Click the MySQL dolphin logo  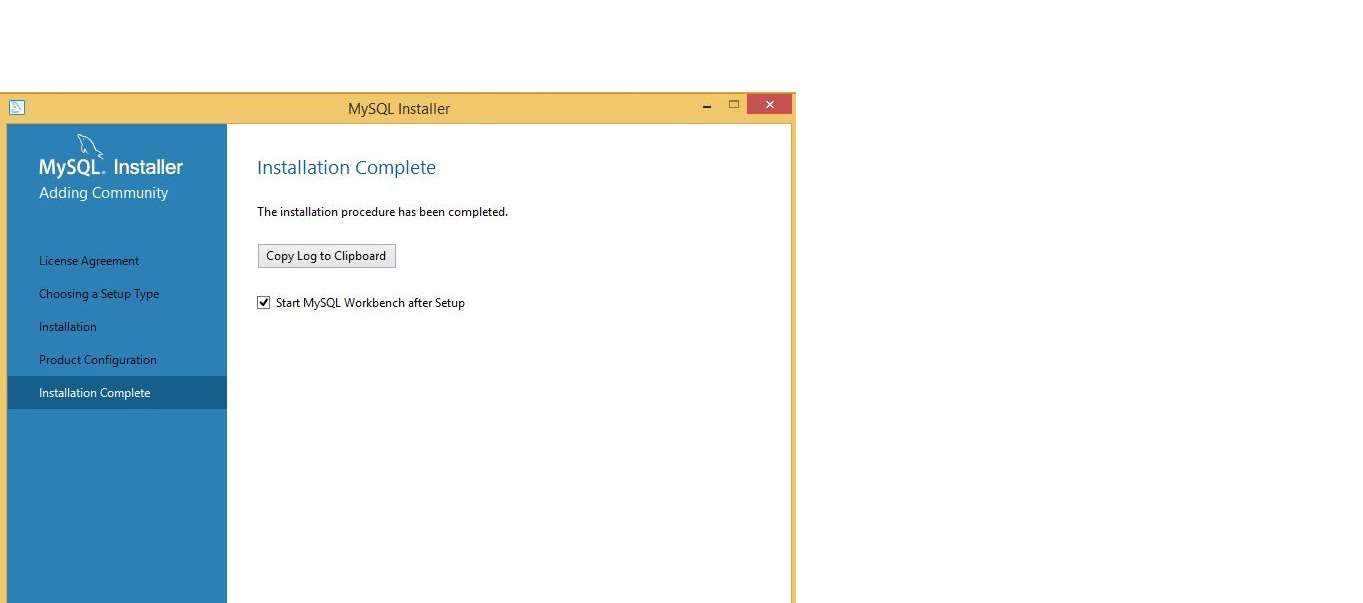(90, 146)
